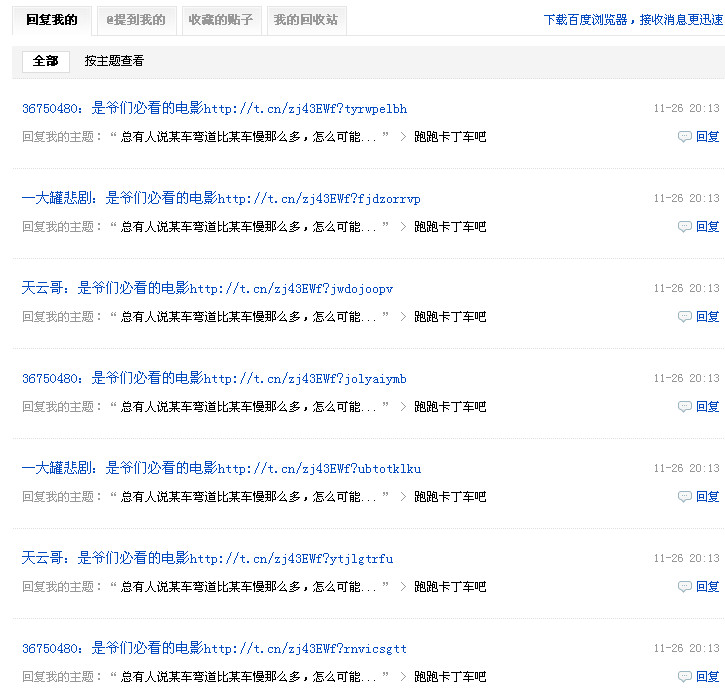Open the 收藏的贴子 tab
The image size is (725, 689).
tap(221, 20)
